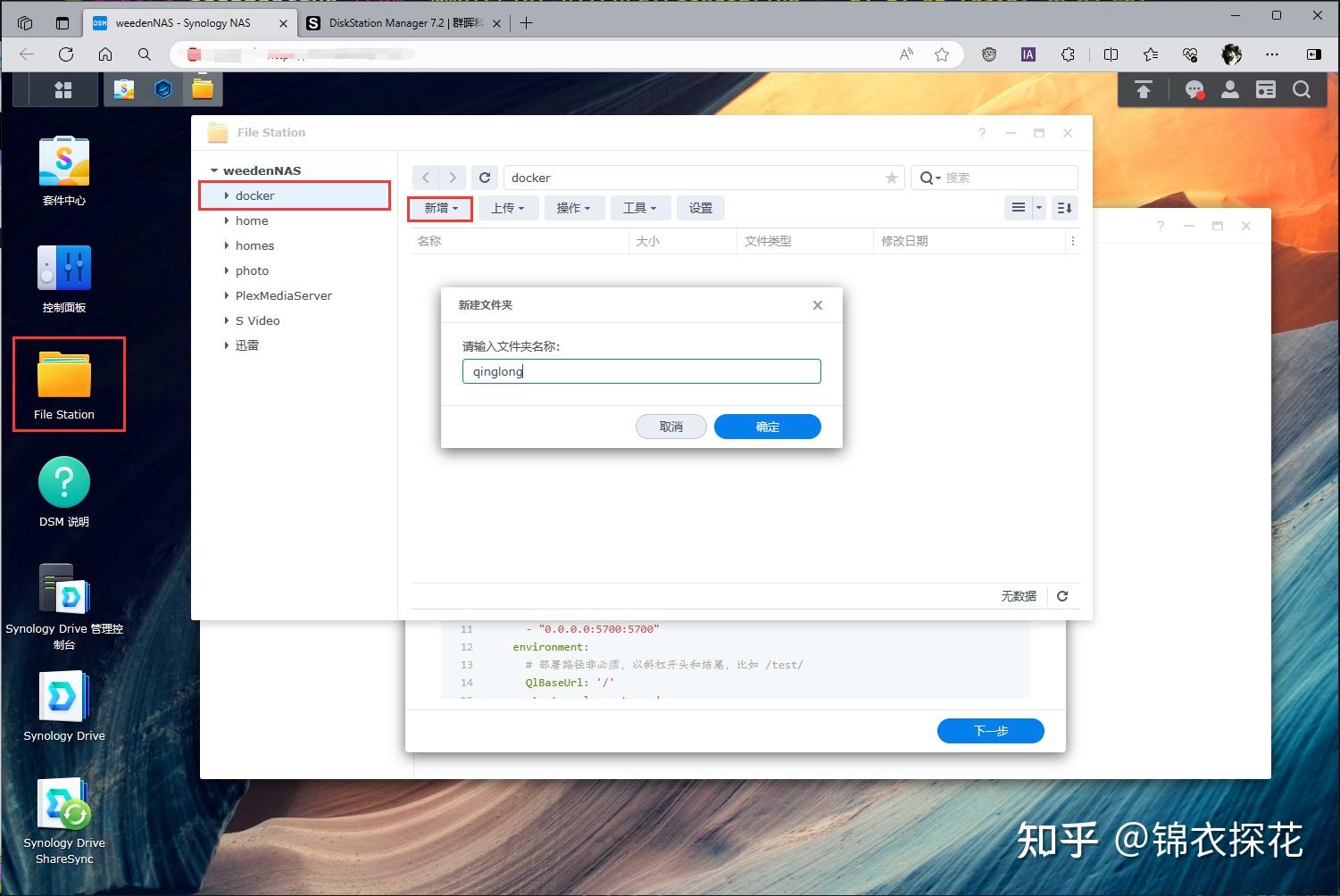Go forward in File Station navigation

453,178
